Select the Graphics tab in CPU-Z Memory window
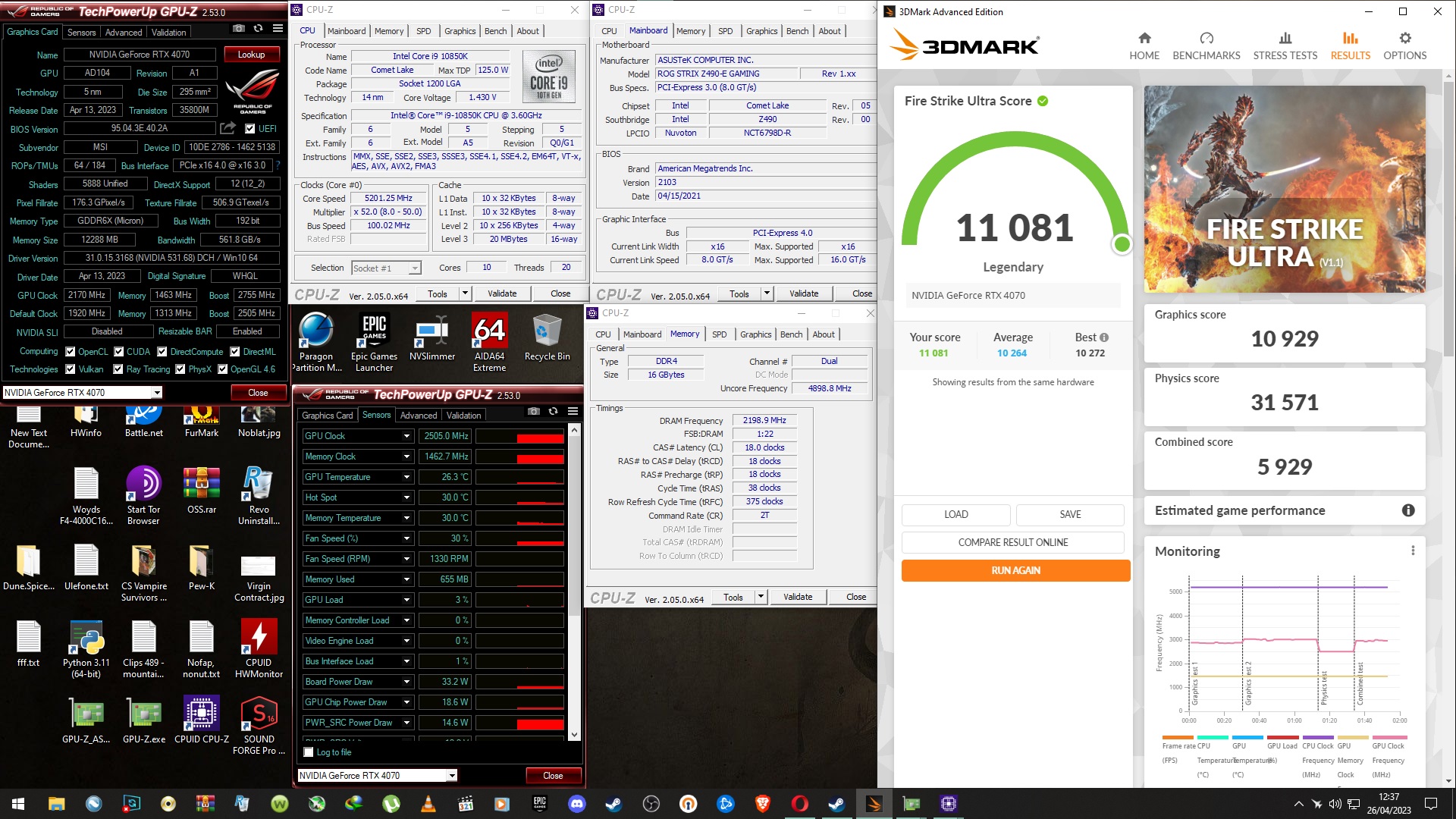 tap(755, 334)
